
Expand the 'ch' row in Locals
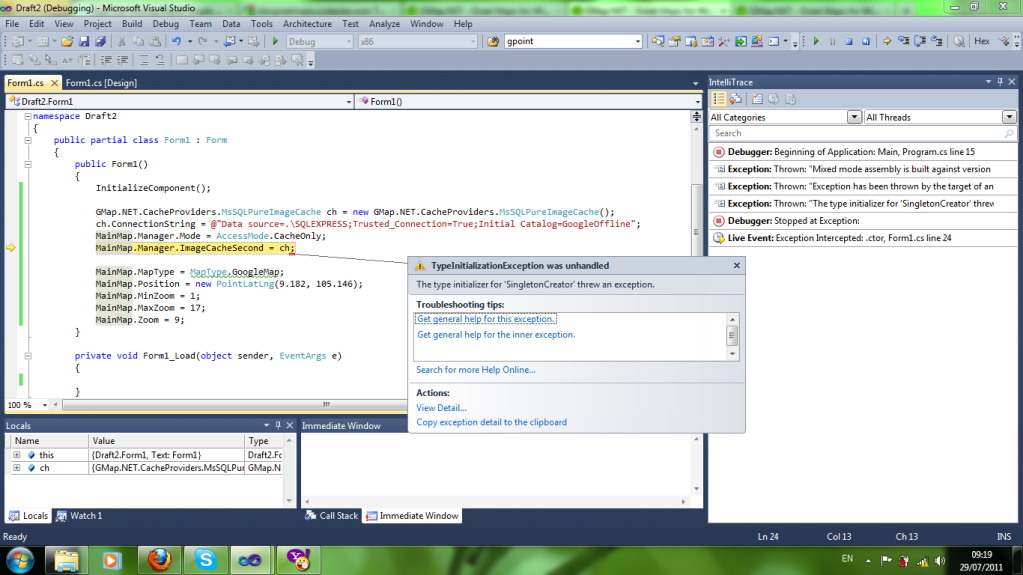tap(17, 468)
